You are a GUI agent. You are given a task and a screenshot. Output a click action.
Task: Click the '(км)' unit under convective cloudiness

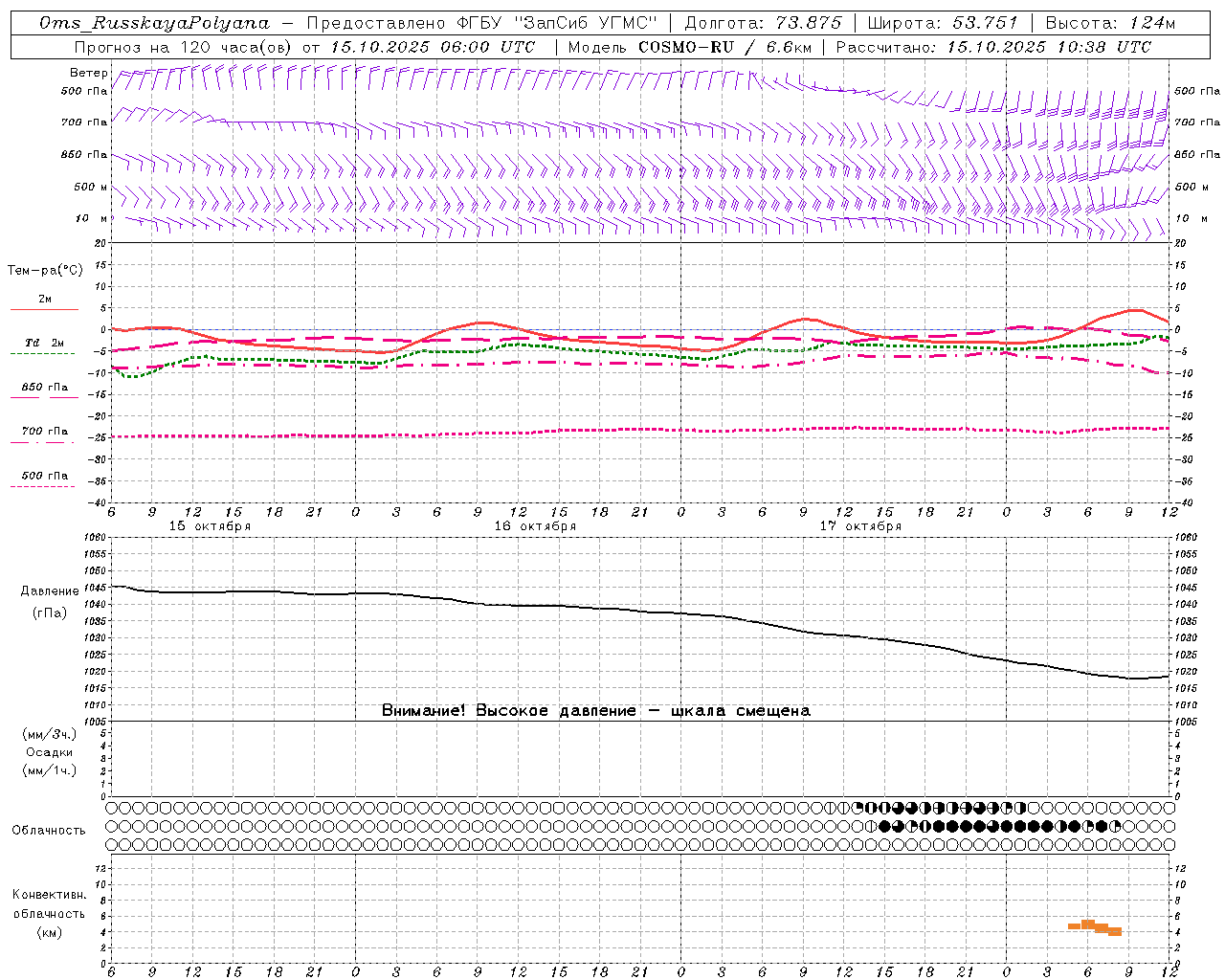(x=50, y=932)
